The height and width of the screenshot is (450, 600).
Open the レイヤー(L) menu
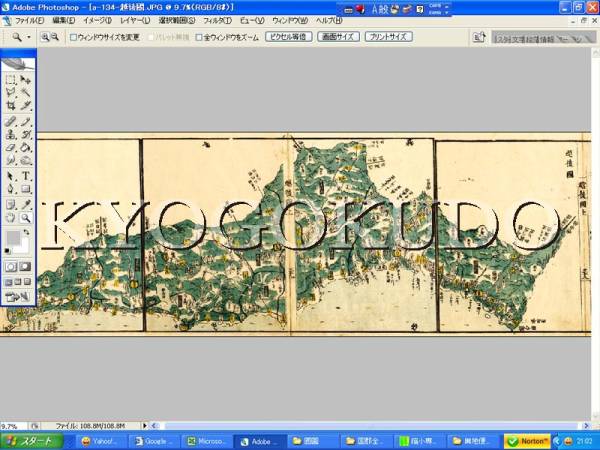pos(135,21)
